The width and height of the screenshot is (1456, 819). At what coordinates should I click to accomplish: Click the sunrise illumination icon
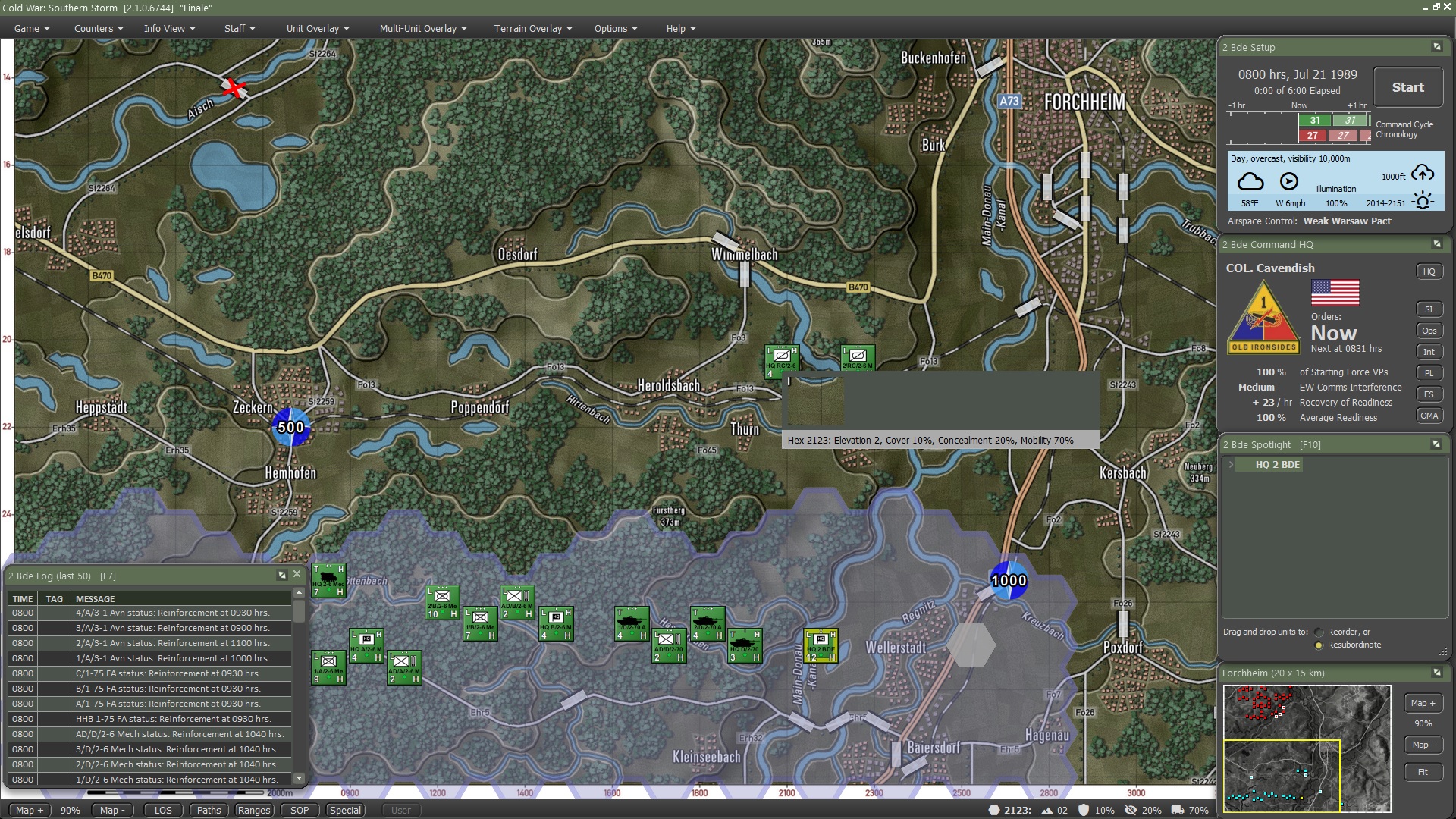[1423, 200]
